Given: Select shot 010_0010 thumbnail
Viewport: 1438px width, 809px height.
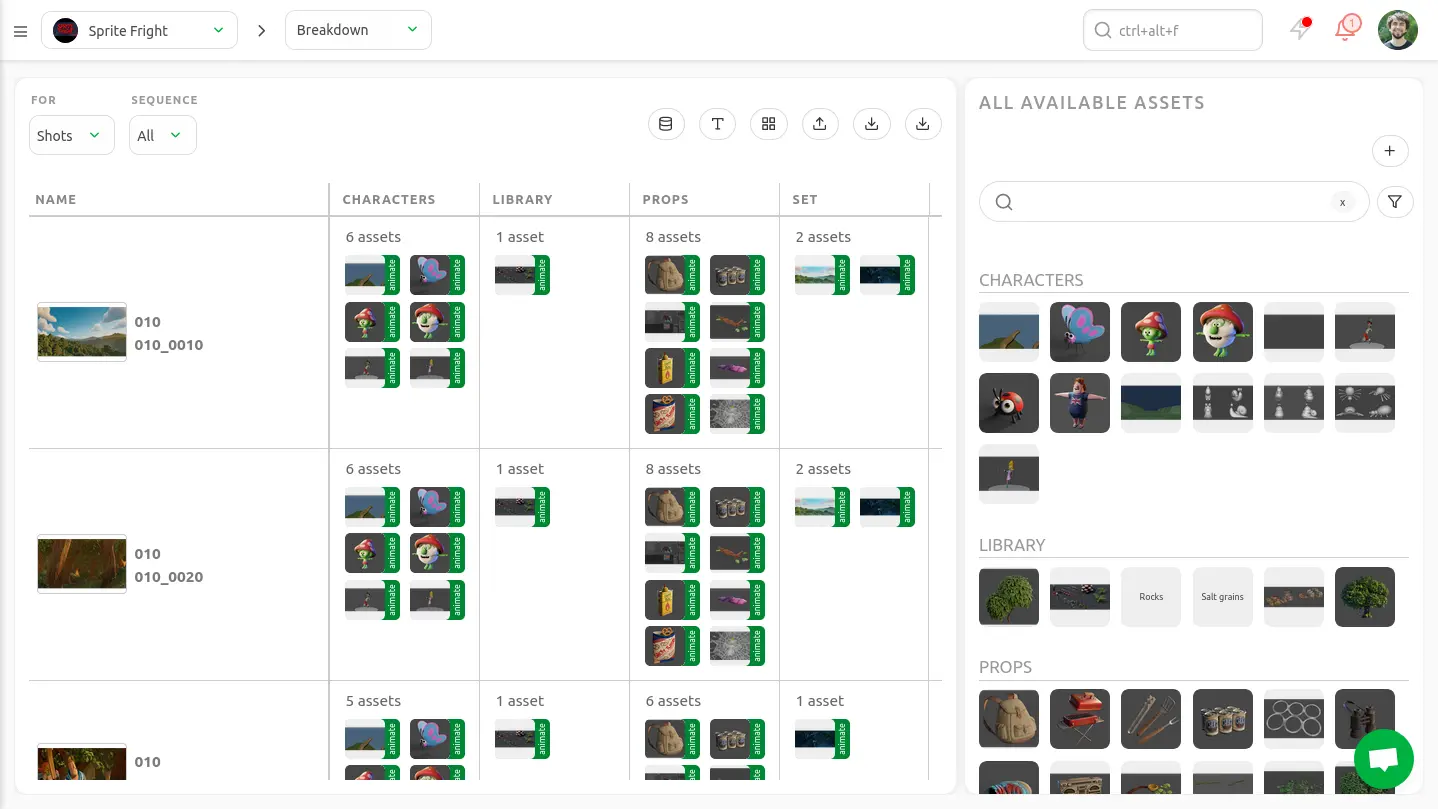Looking at the screenshot, I should click(x=82, y=332).
